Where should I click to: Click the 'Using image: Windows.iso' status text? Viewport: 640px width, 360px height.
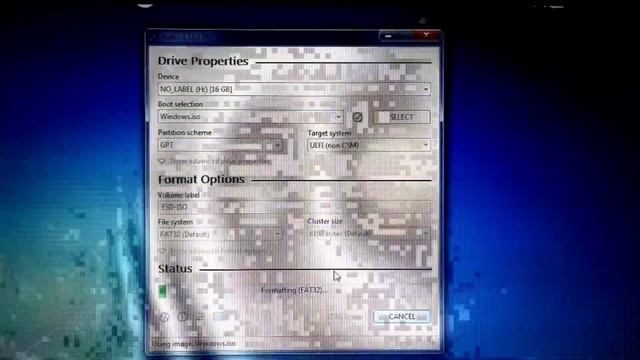pos(194,344)
